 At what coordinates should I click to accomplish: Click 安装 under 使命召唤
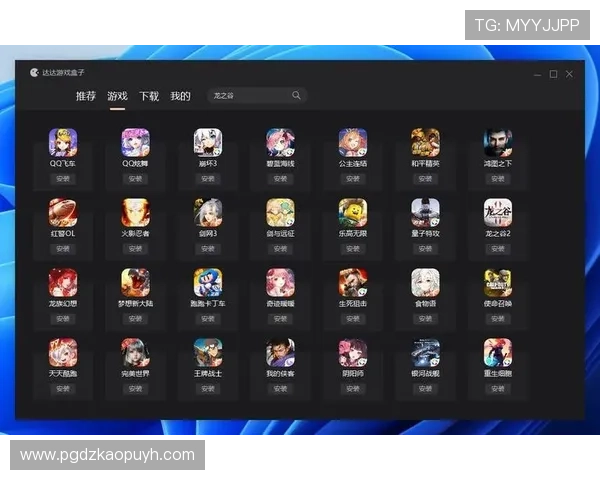(x=498, y=319)
